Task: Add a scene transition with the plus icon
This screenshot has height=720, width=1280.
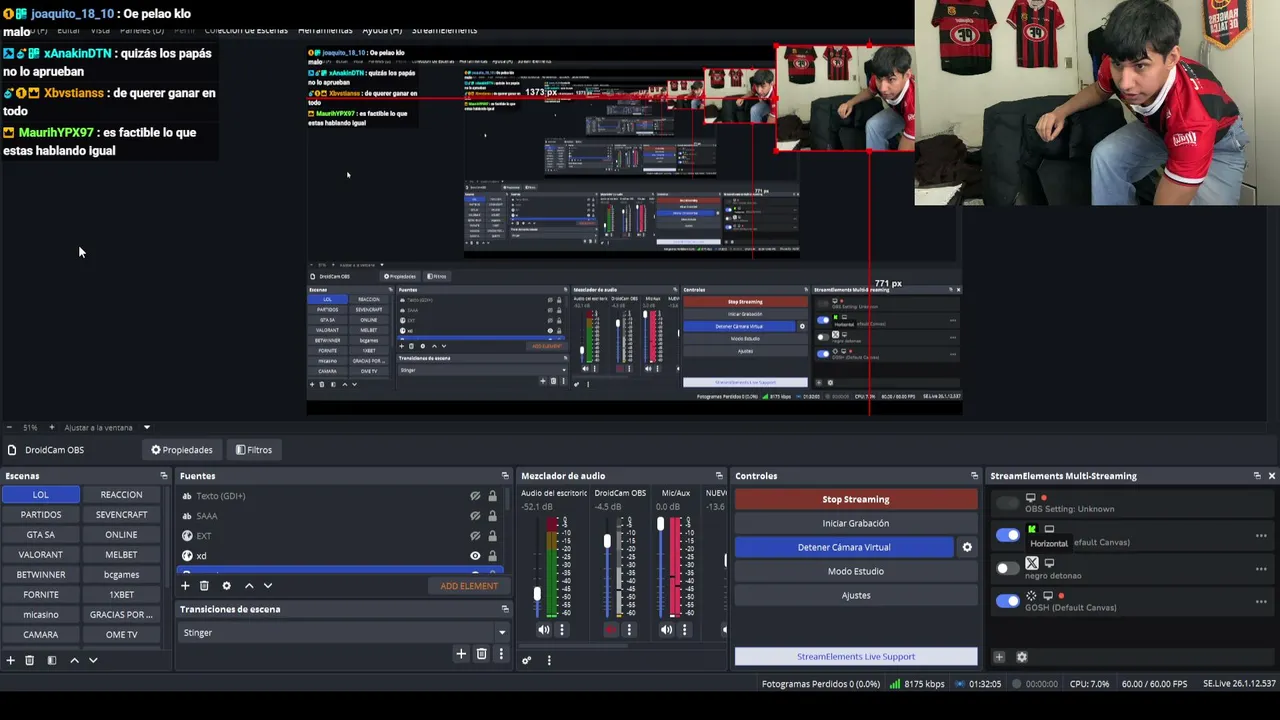Action: click(x=461, y=654)
